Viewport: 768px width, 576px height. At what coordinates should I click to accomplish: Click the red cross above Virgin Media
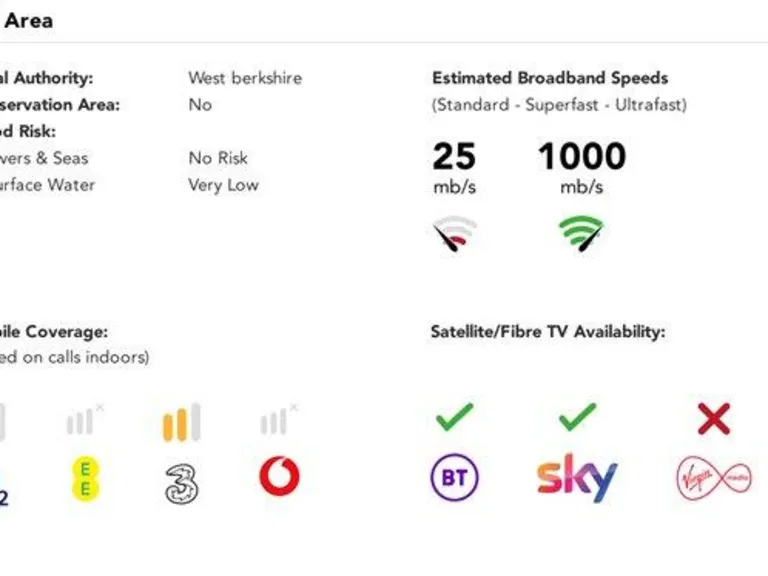click(714, 419)
